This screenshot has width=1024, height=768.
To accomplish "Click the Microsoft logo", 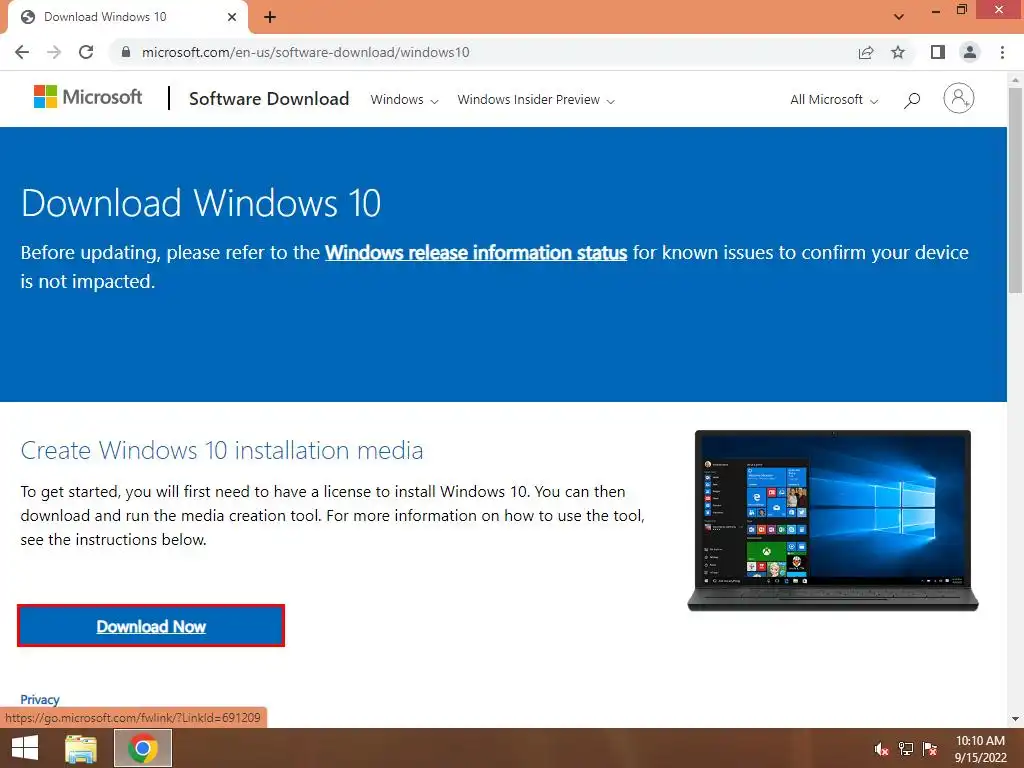I will pos(88,97).
